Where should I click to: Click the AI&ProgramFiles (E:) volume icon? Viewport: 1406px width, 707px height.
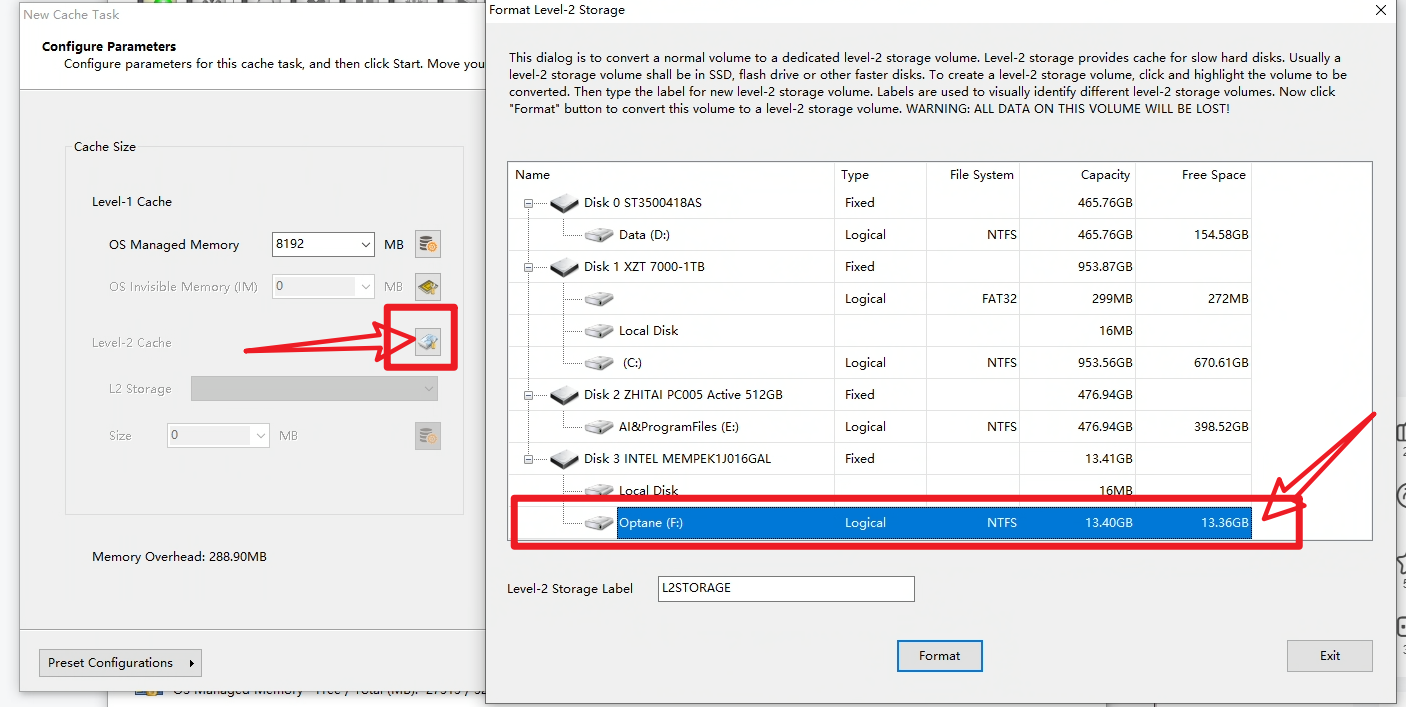(x=599, y=427)
